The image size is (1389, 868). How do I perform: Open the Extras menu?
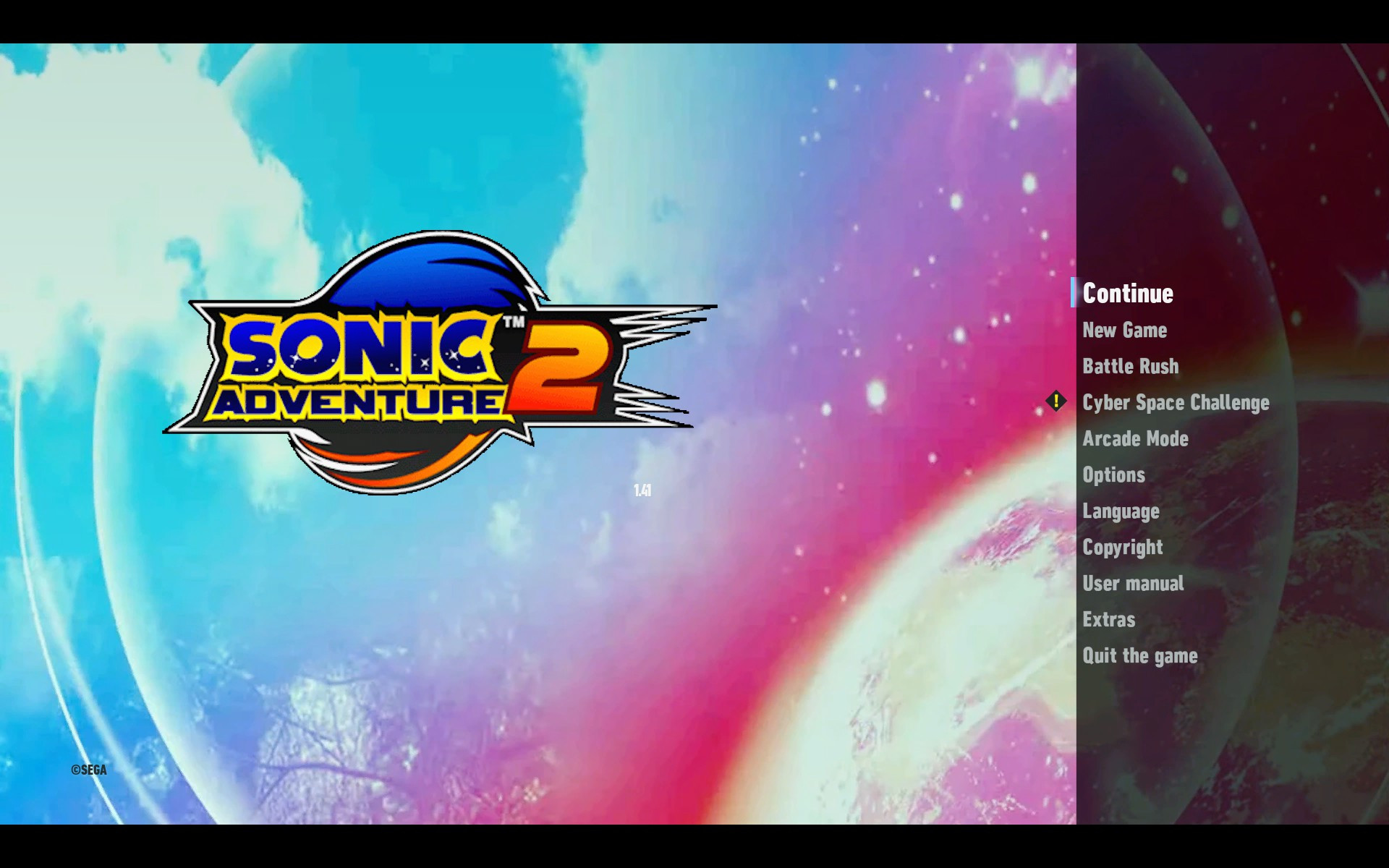point(1108,620)
